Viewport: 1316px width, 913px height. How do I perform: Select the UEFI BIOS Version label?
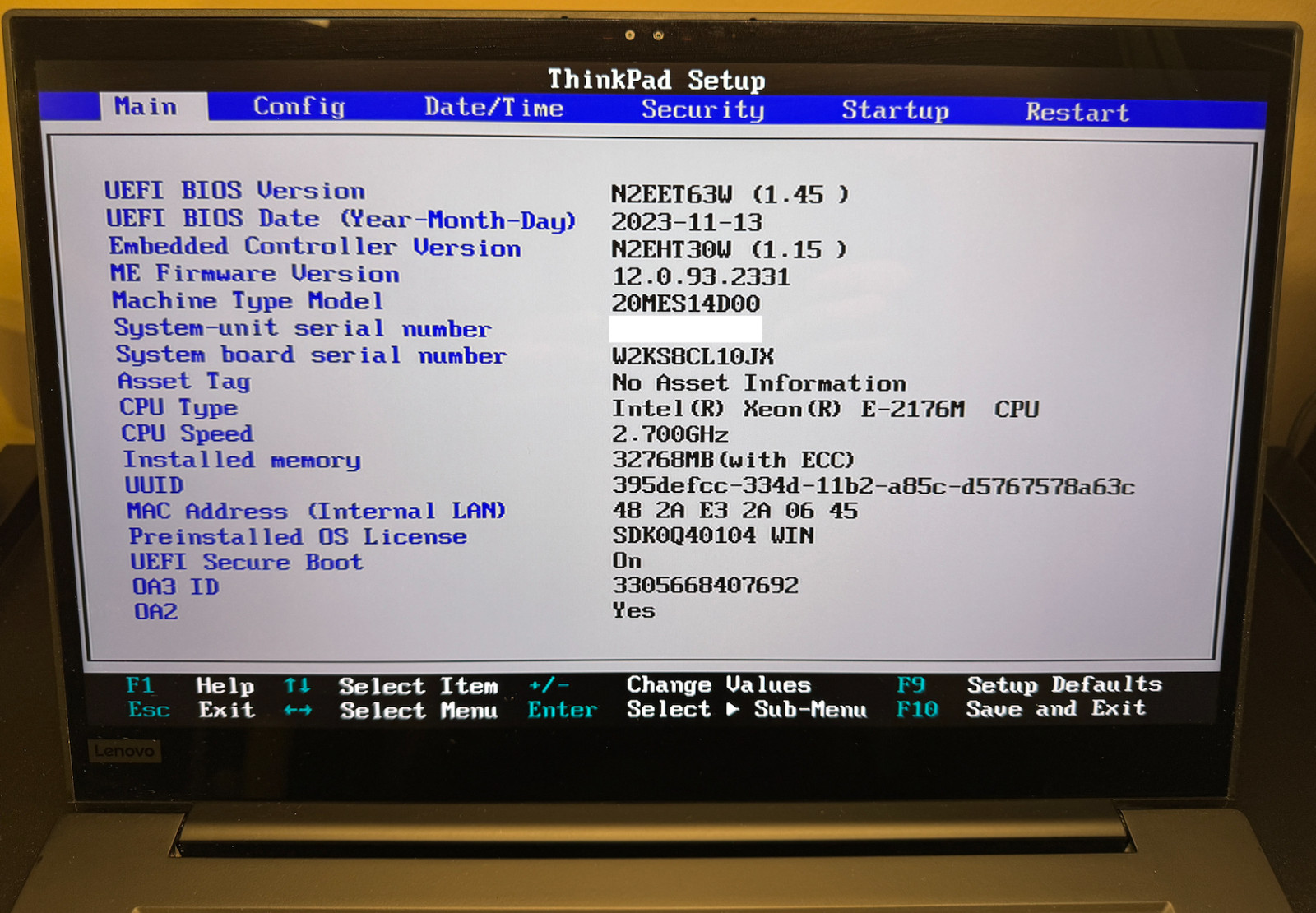tap(234, 190)
